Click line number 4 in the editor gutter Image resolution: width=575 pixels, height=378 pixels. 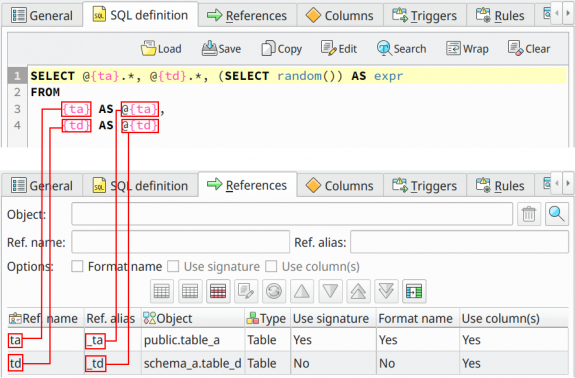pos(17,125)
